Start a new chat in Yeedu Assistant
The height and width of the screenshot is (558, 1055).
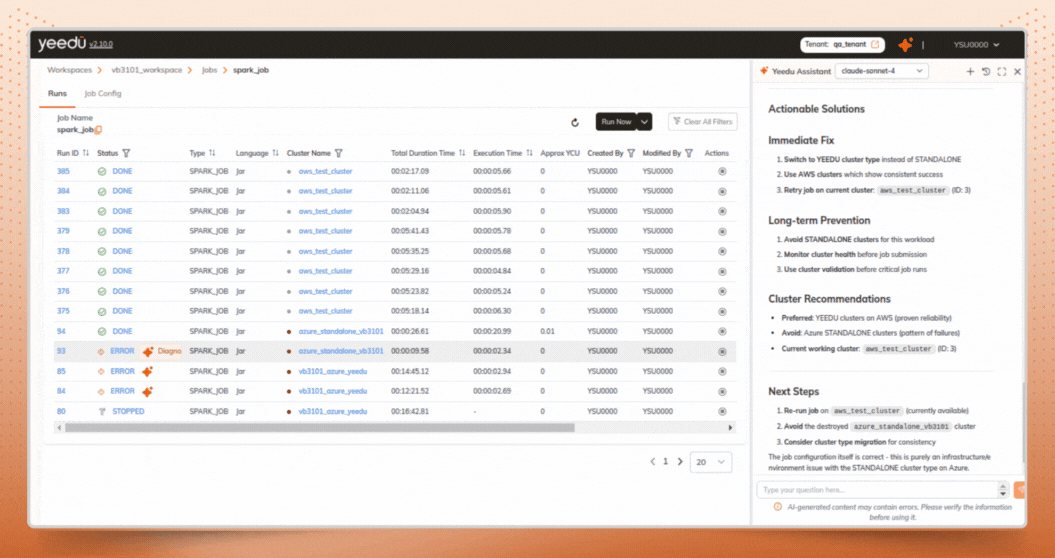pos(970,71)
